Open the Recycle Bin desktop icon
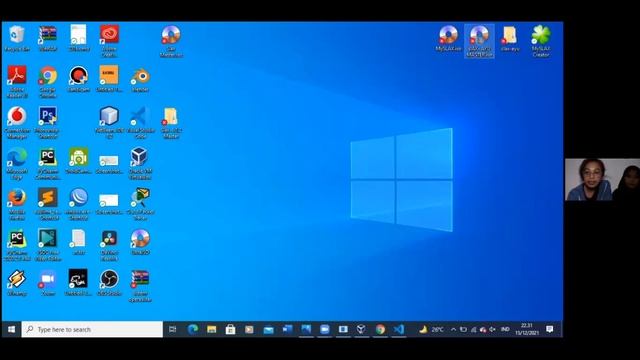 (17, 38)
